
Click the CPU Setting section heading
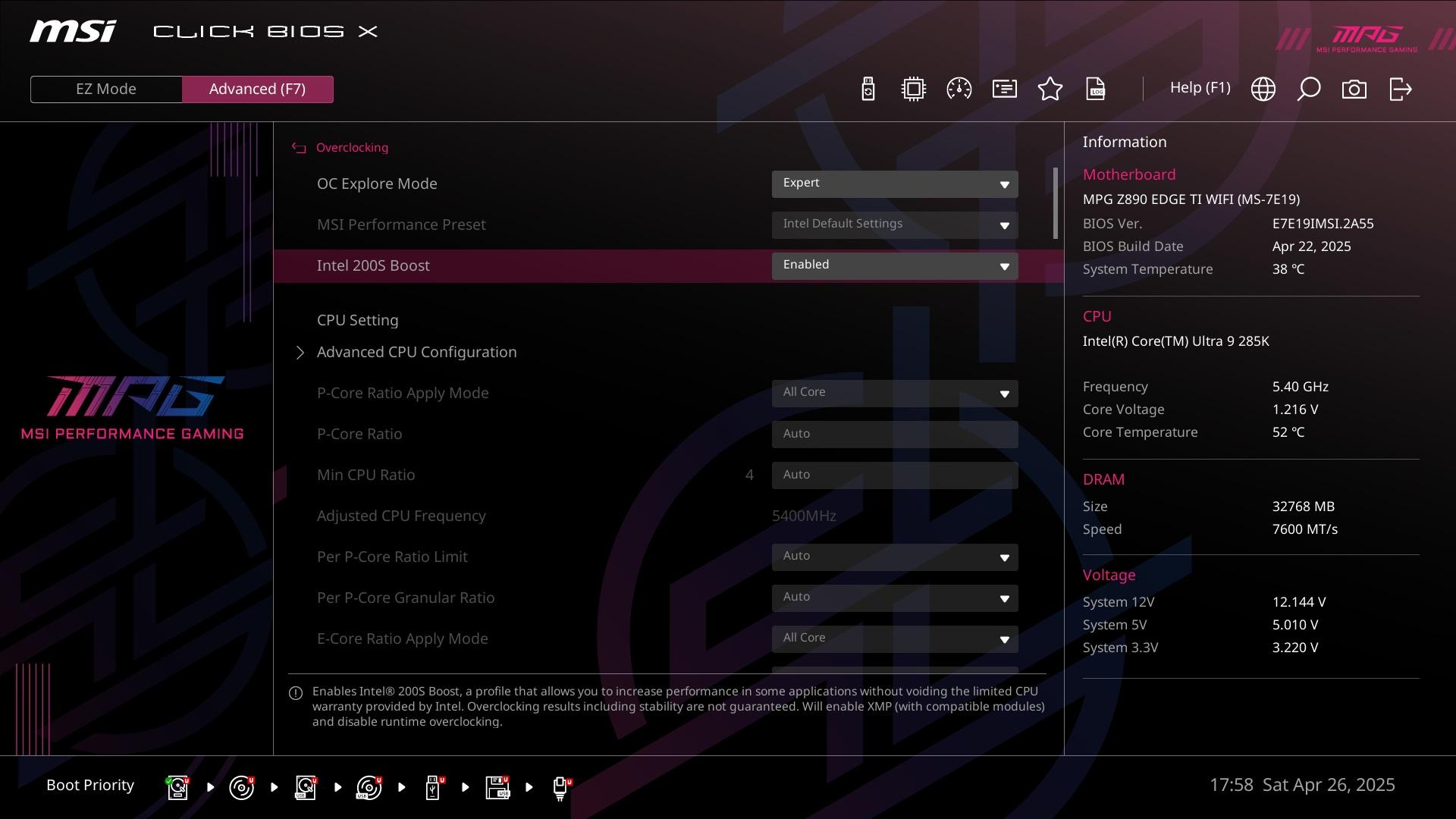tap(357, 321)
